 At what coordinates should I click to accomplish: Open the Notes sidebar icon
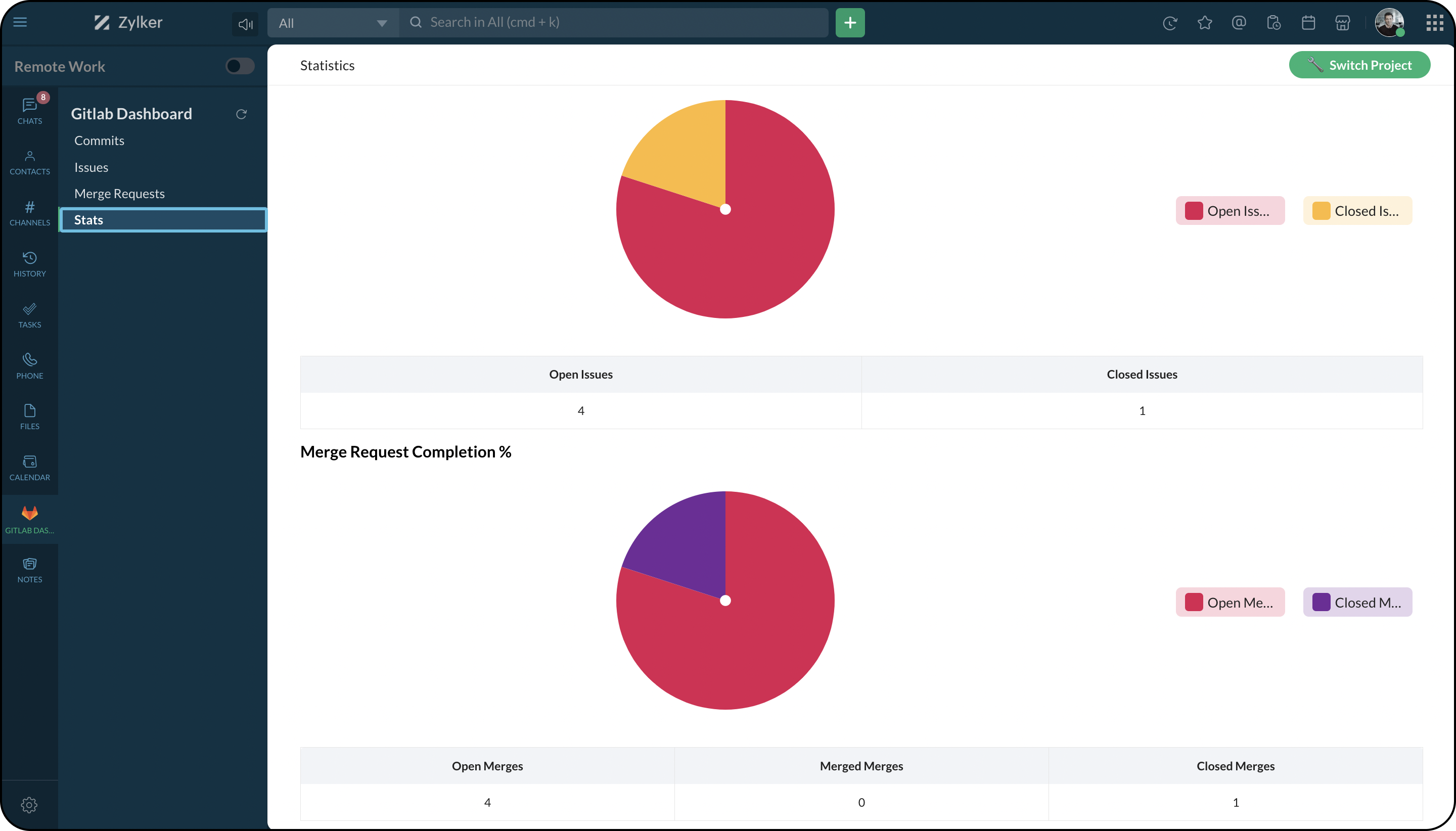point(30,570)
